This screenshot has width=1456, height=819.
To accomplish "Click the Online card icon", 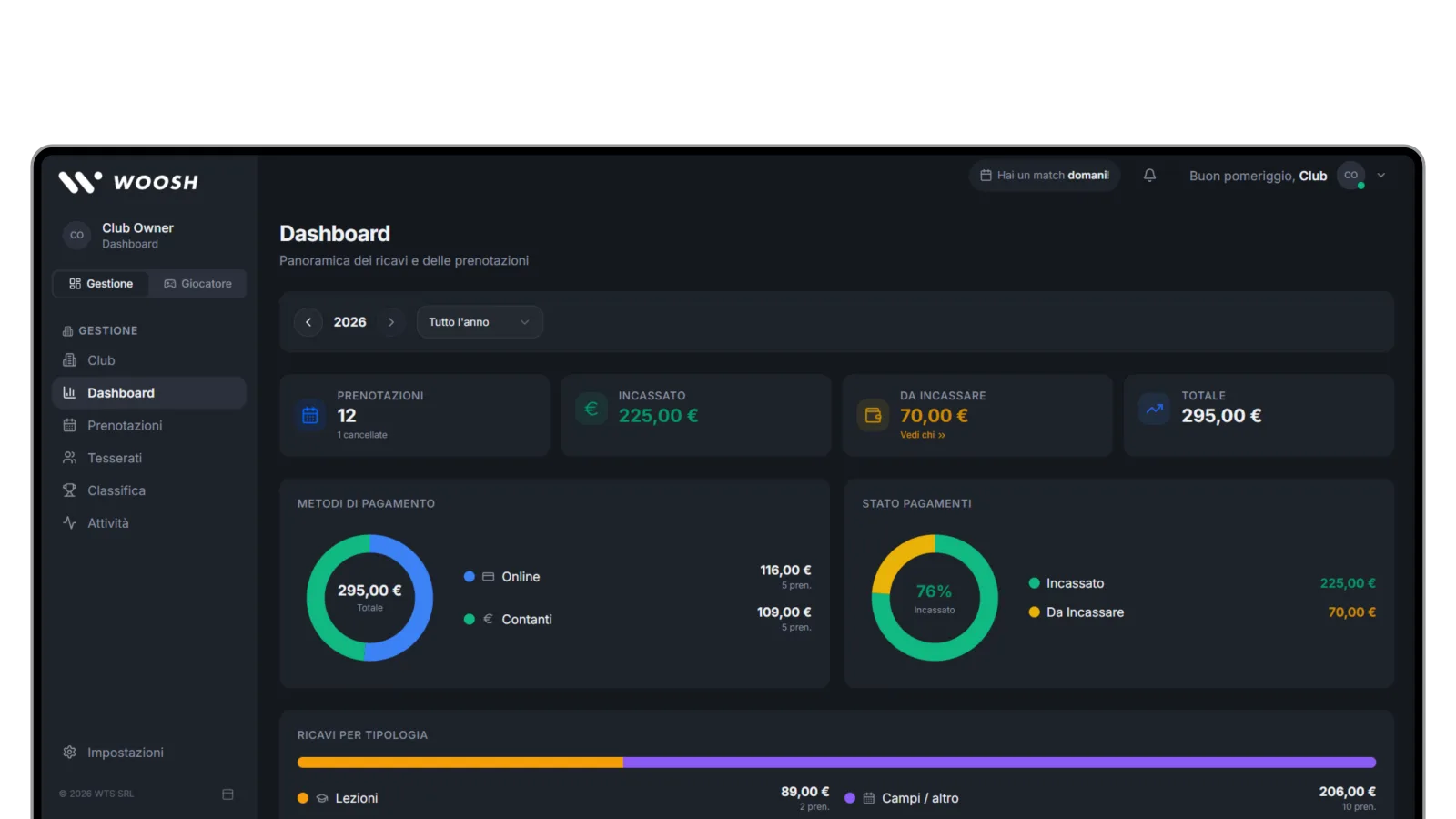I will point(488,577).
